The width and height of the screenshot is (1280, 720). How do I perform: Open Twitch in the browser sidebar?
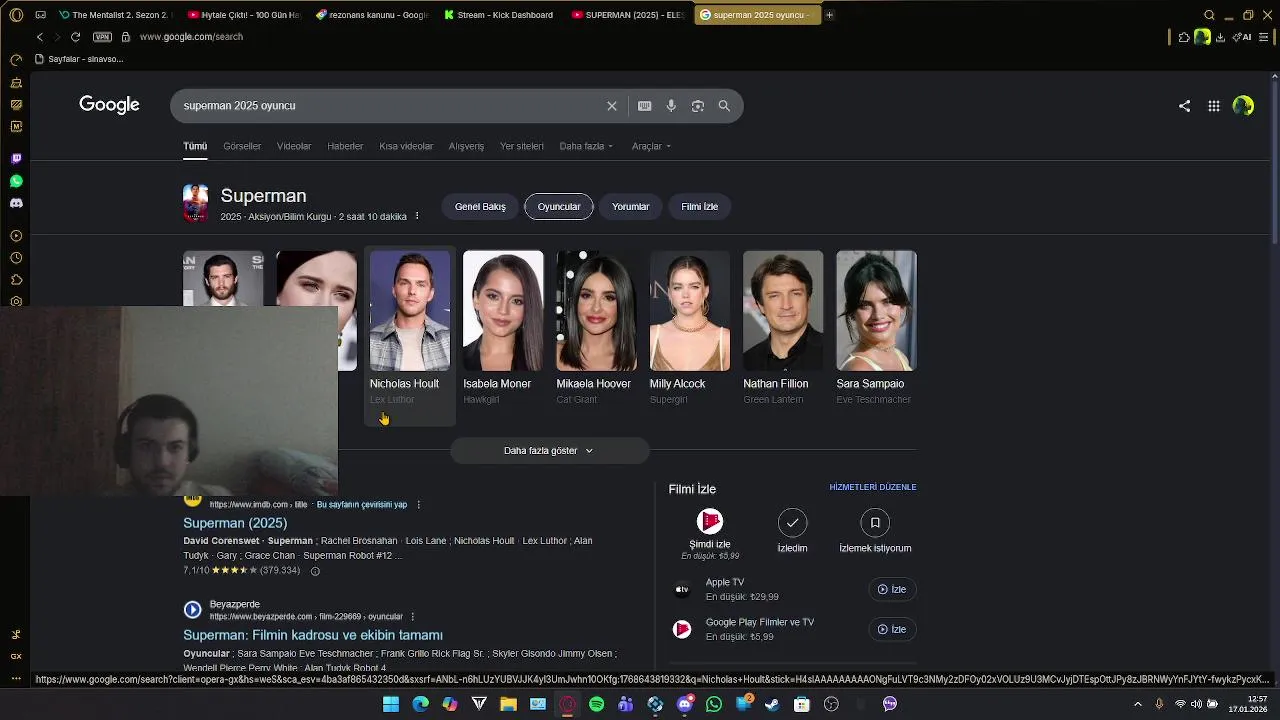click(x=16, y=159)
